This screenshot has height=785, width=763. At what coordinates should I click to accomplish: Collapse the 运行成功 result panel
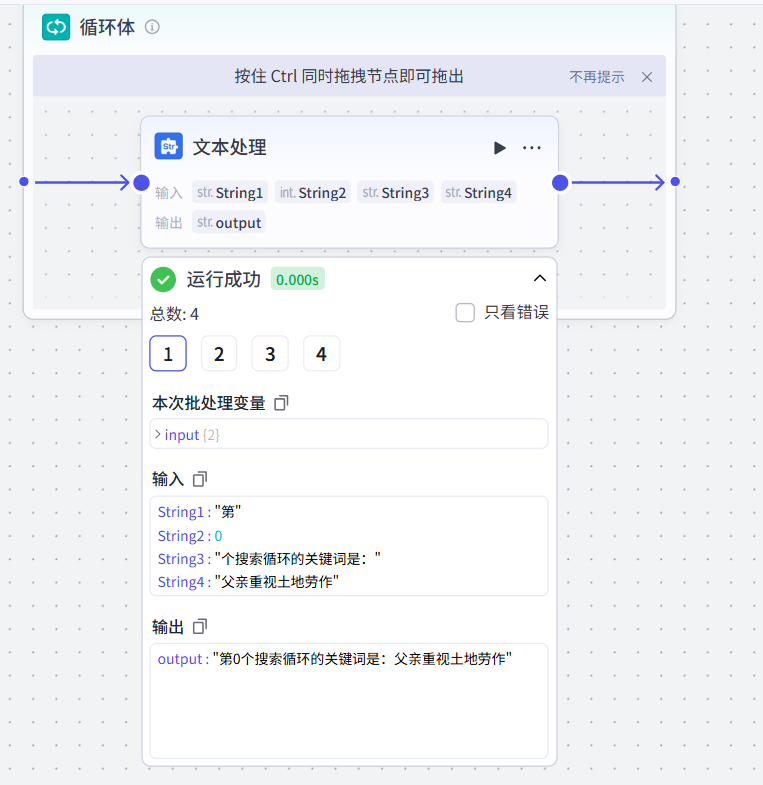click(x=539, y=279)
